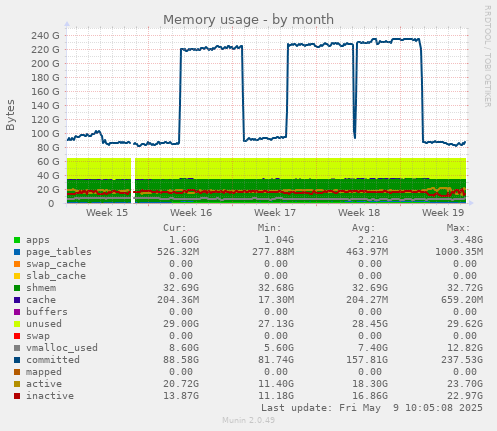497x431 pixels.
Task: Click the 'active' legend label
Action: coord(44,384)
